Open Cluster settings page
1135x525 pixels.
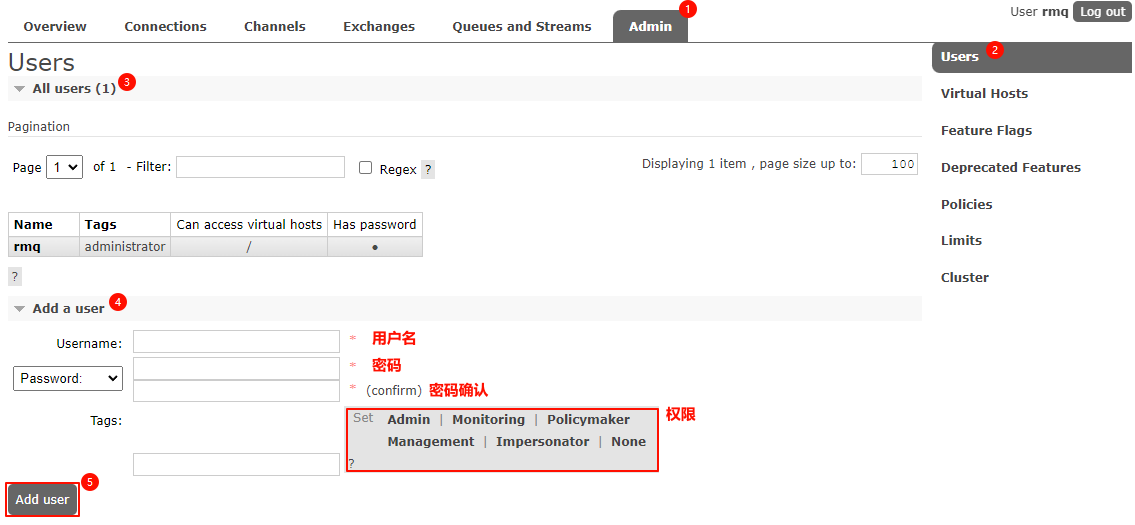tap(964, 277)
